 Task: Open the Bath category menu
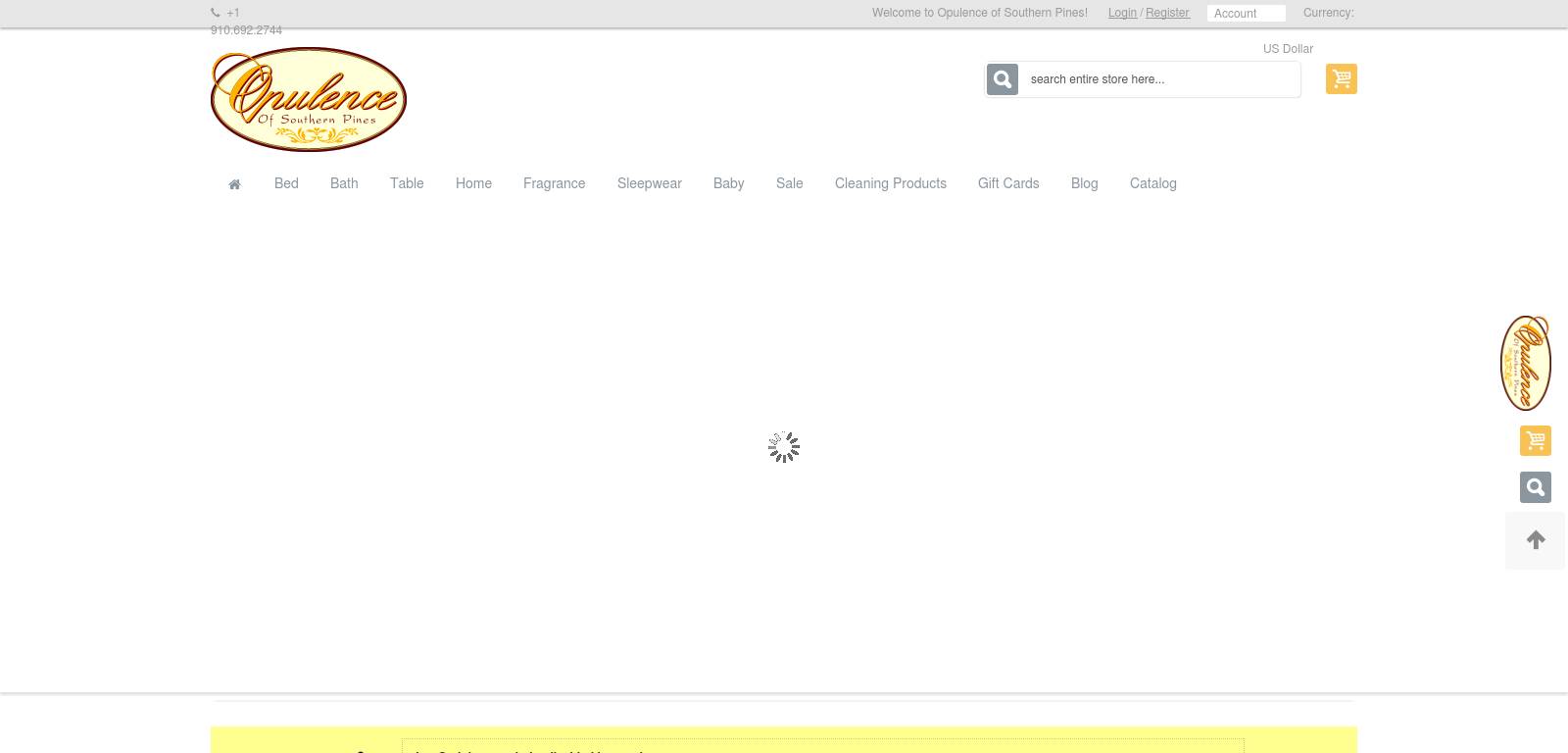click(x=344, y=183)
